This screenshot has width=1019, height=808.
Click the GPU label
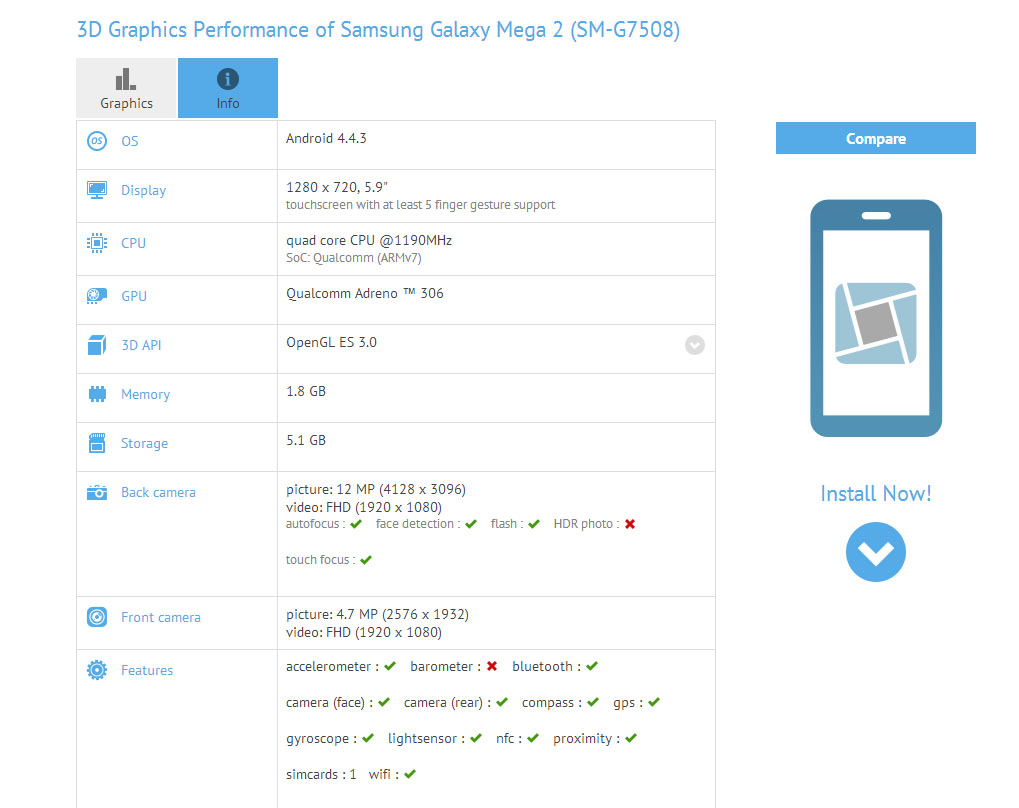point(134,296)
